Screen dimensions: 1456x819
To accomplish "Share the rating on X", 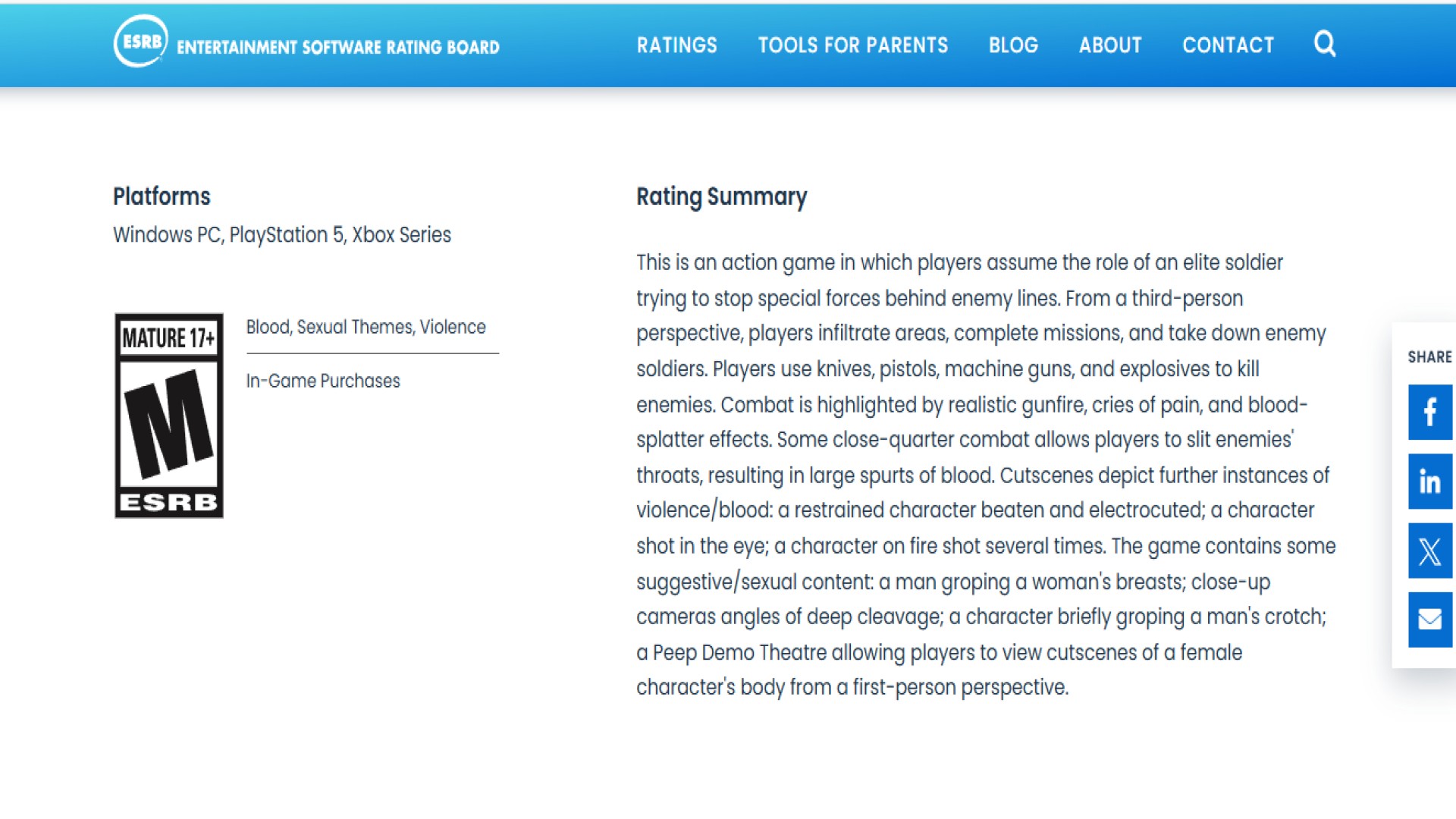I will click(x=1429, y=551).
